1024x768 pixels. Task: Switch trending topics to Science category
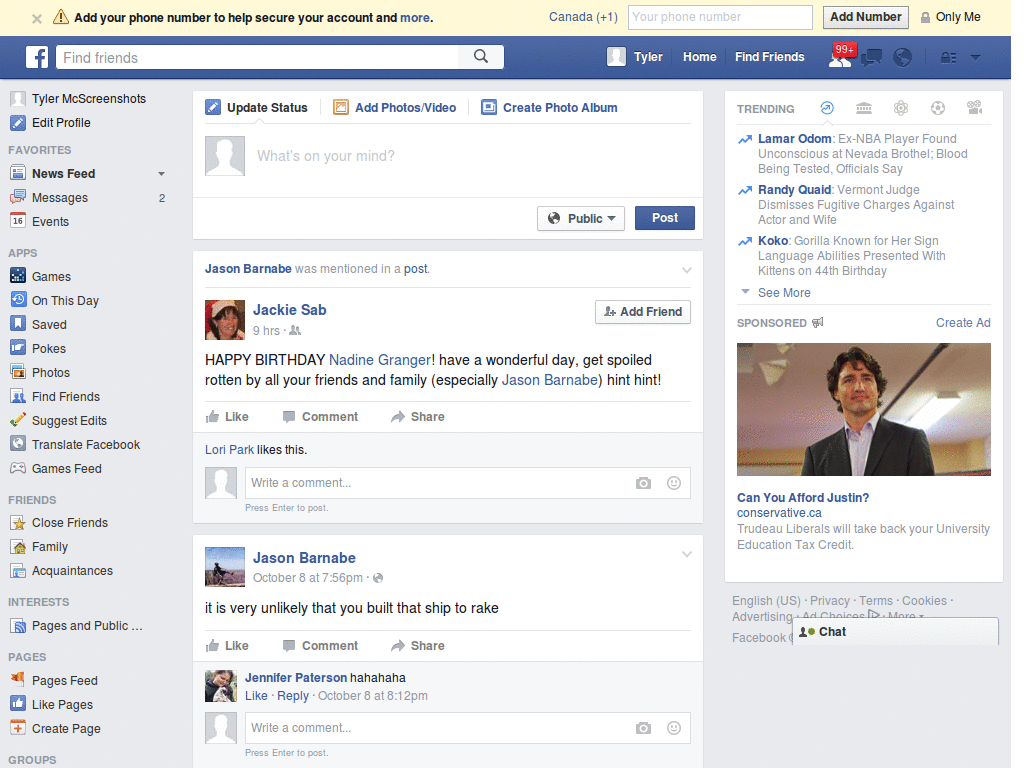[x=902, y=108]
